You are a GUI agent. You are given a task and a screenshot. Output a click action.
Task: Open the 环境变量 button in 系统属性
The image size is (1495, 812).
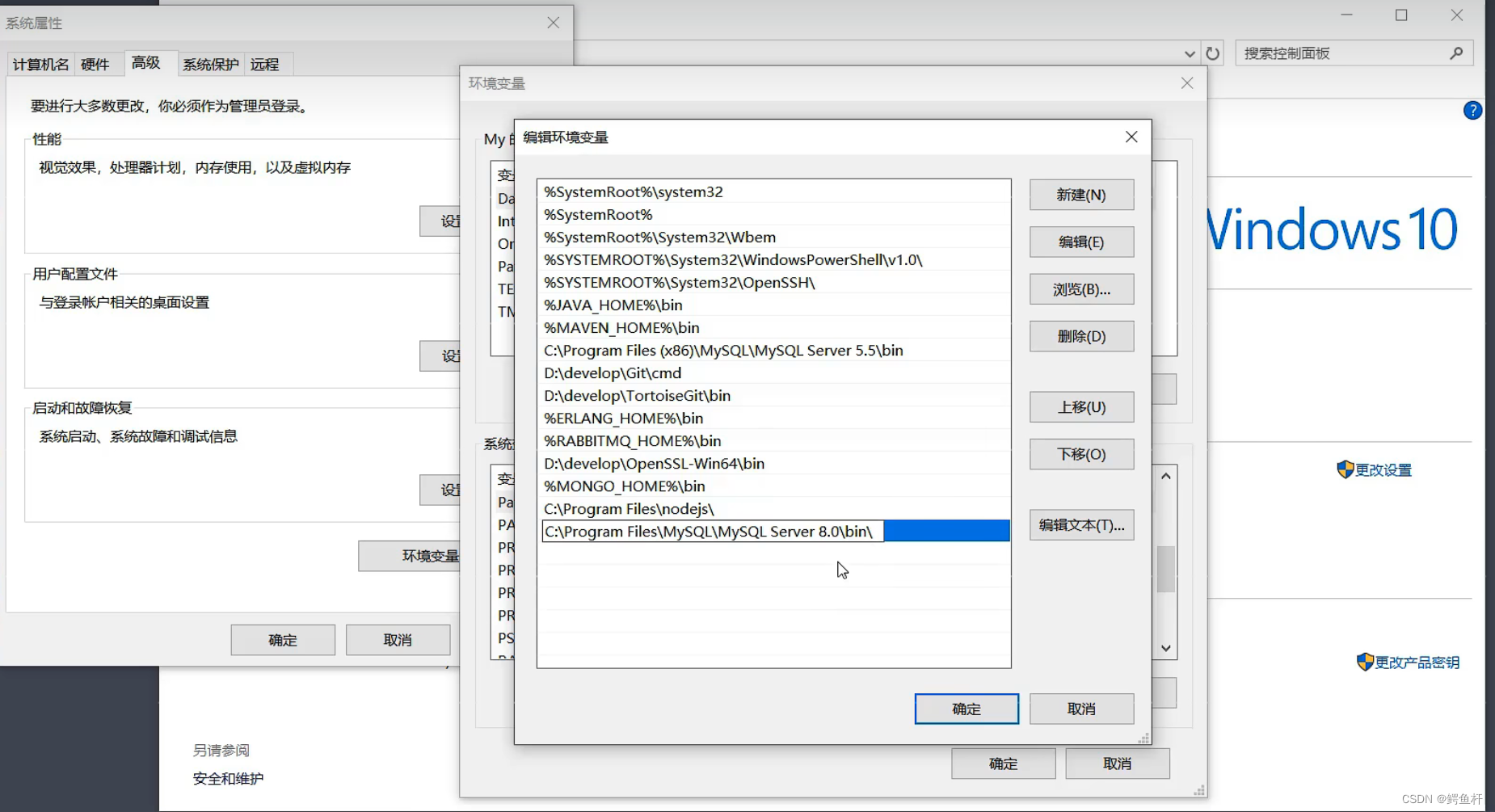(410, 556)
